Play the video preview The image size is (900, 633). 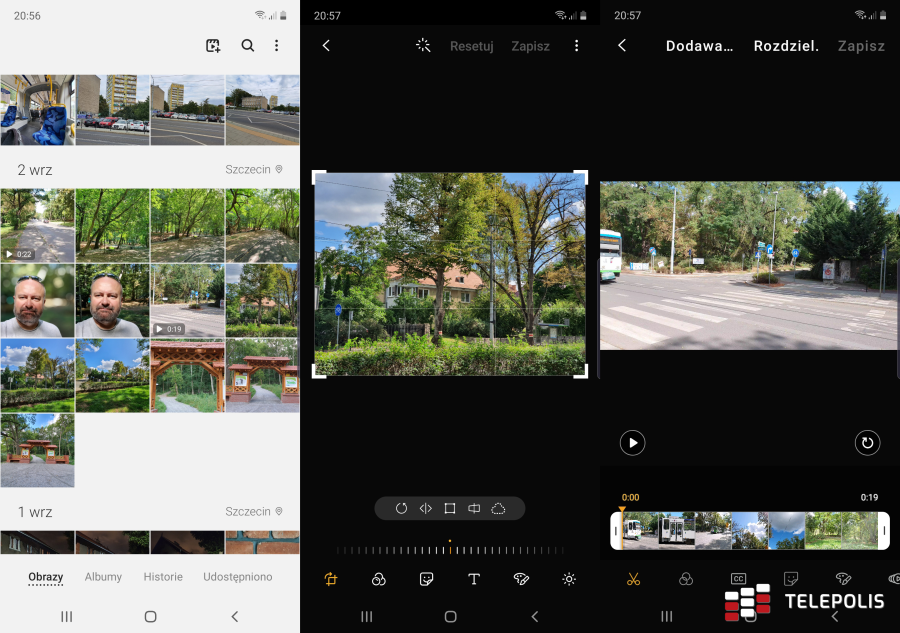[x=632, y=443]
